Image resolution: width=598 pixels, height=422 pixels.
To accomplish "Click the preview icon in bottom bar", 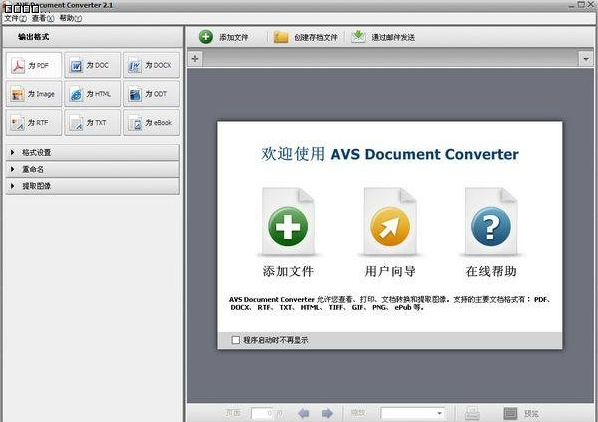I will [x=510, y=413].
